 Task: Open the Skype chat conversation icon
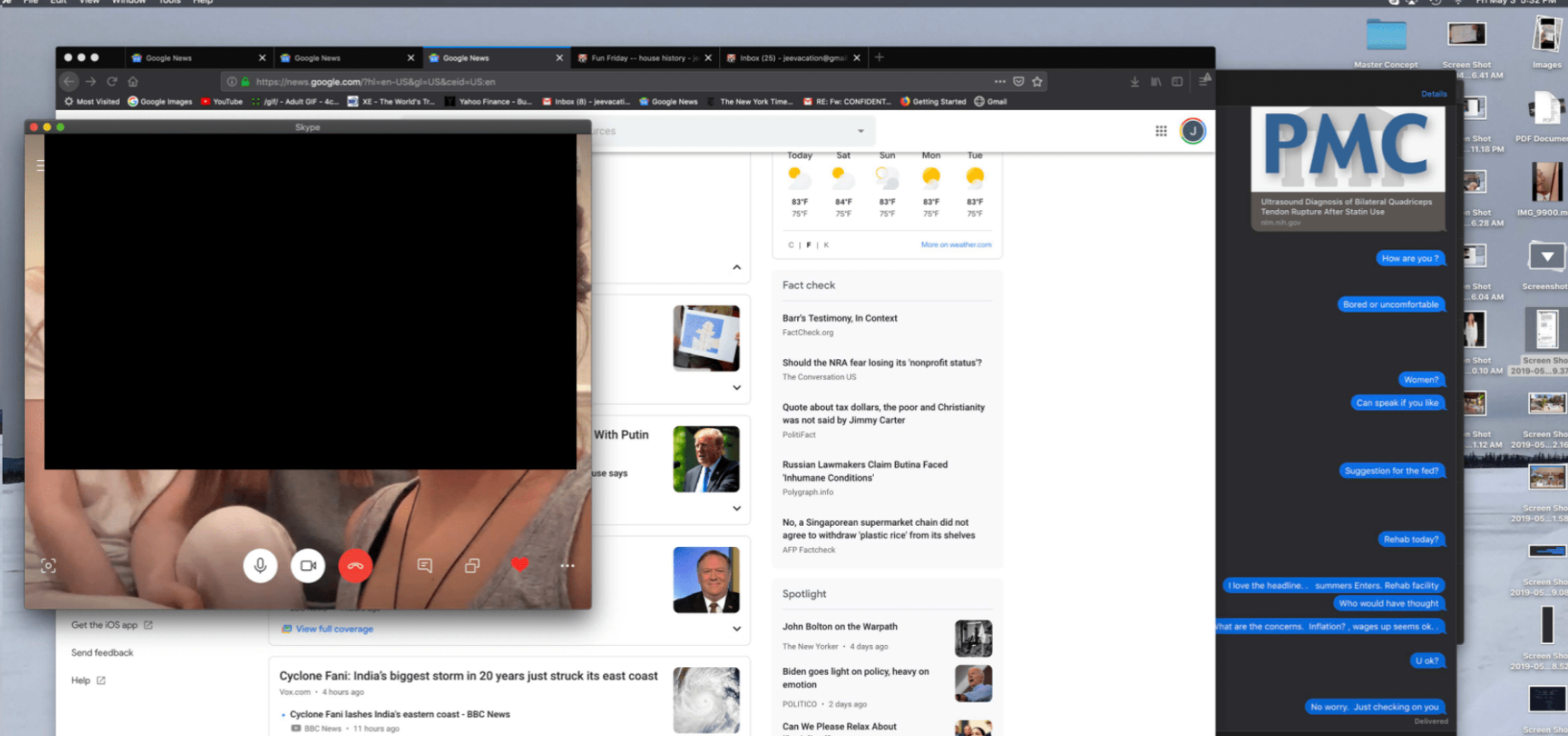(425, 566)
